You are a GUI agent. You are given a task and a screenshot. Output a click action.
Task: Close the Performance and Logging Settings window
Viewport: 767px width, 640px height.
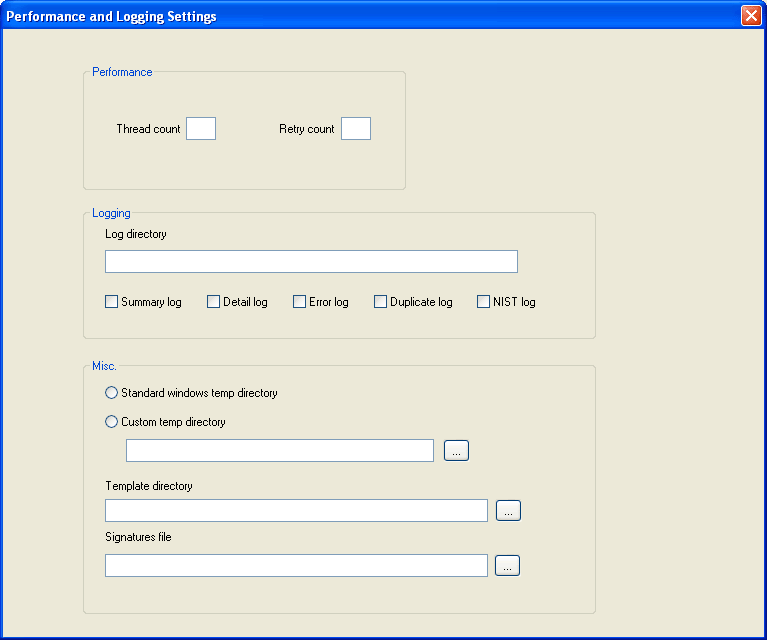point(751,15)
